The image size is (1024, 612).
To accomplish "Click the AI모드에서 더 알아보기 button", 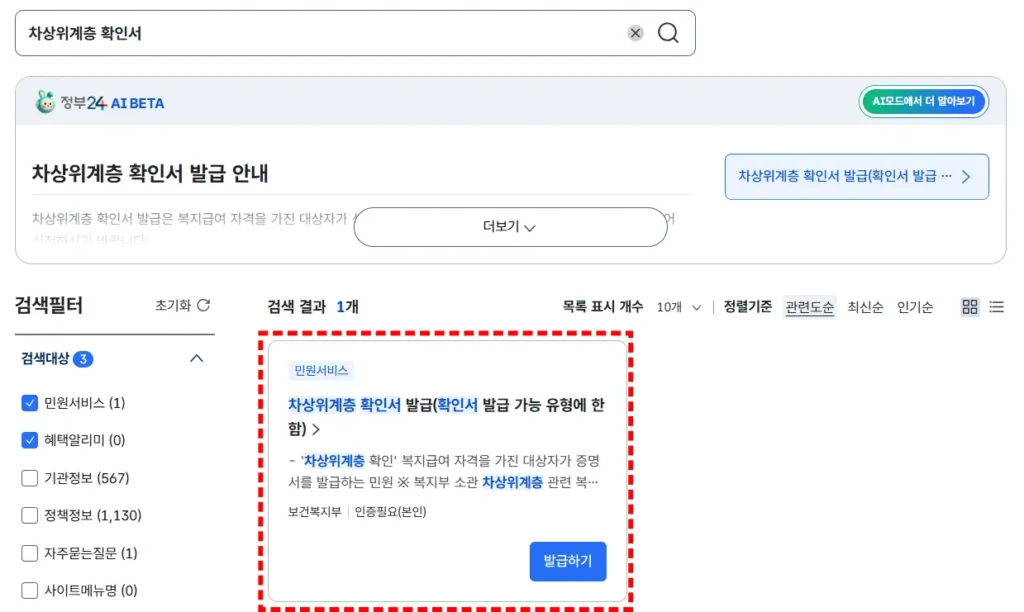I will [x=923, y=101].
